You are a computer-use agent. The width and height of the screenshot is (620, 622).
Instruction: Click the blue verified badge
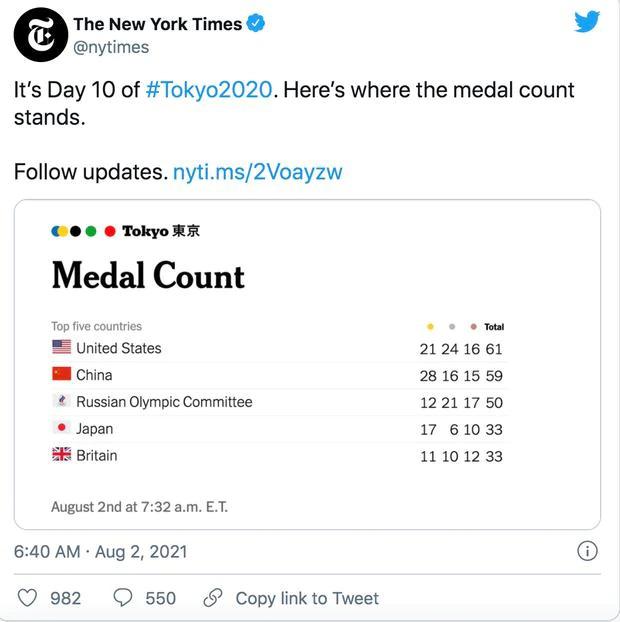coord(256,24)
